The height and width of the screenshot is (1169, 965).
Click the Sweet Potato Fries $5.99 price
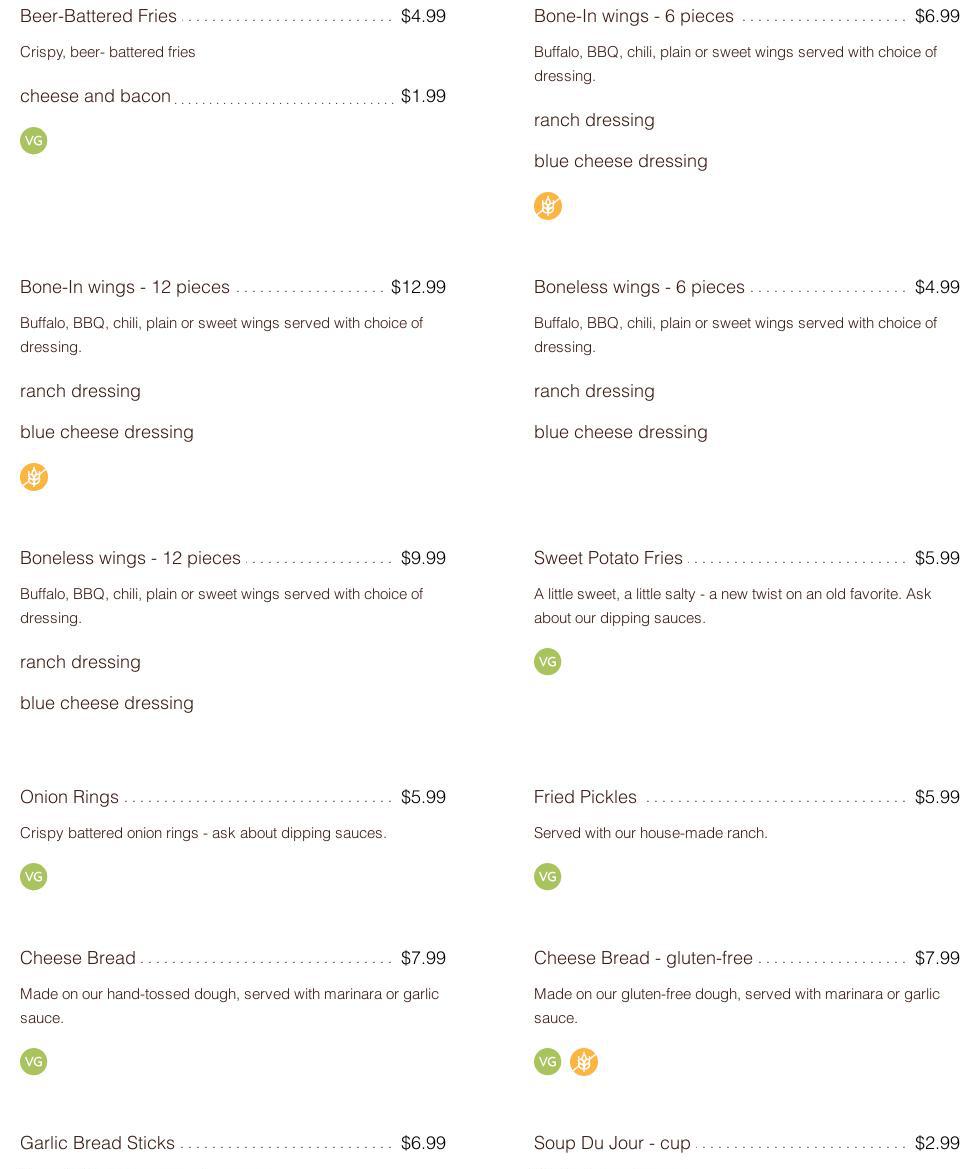[x=937, y=558]
